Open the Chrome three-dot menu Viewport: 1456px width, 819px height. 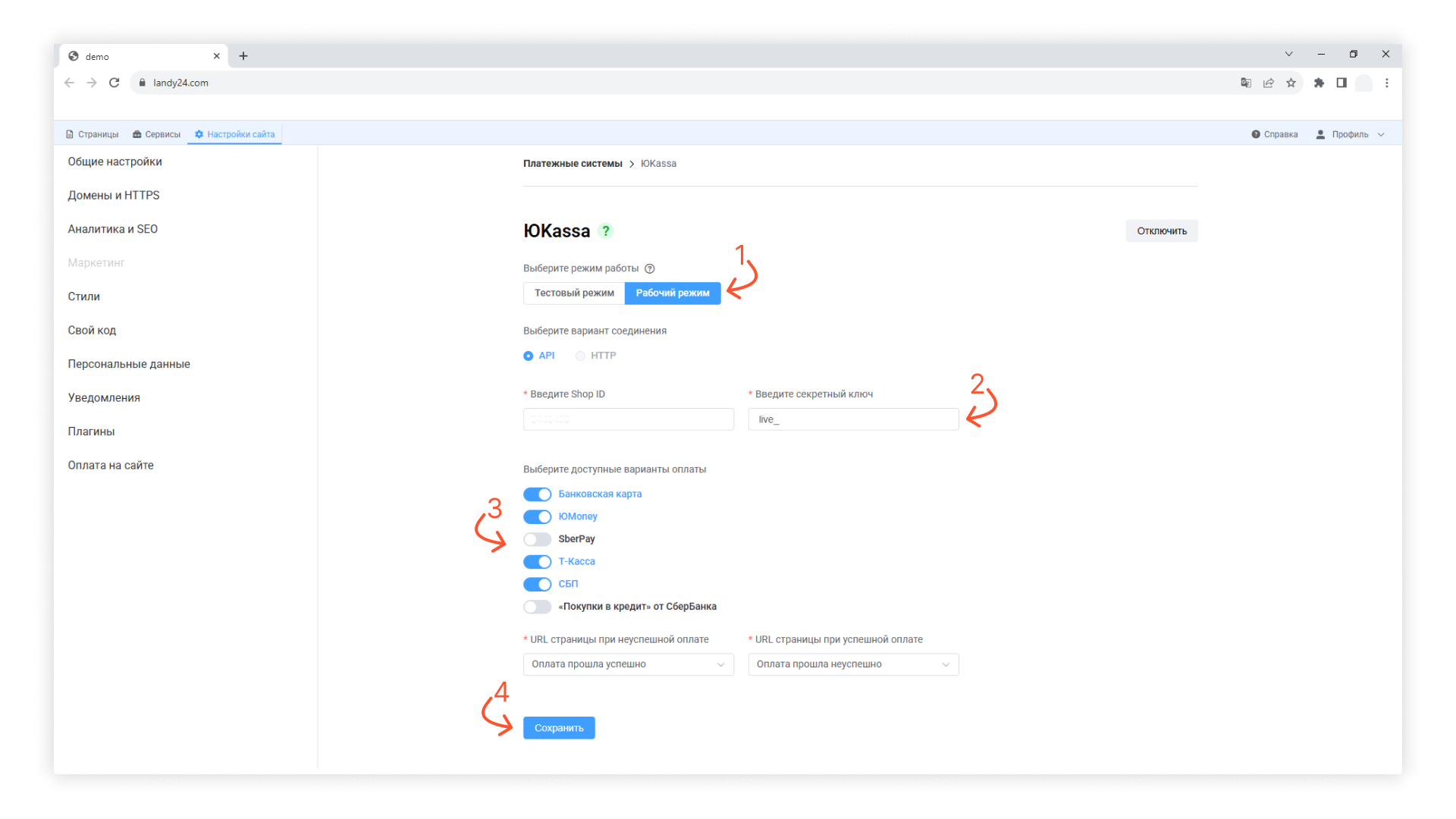coord(1387,83)
